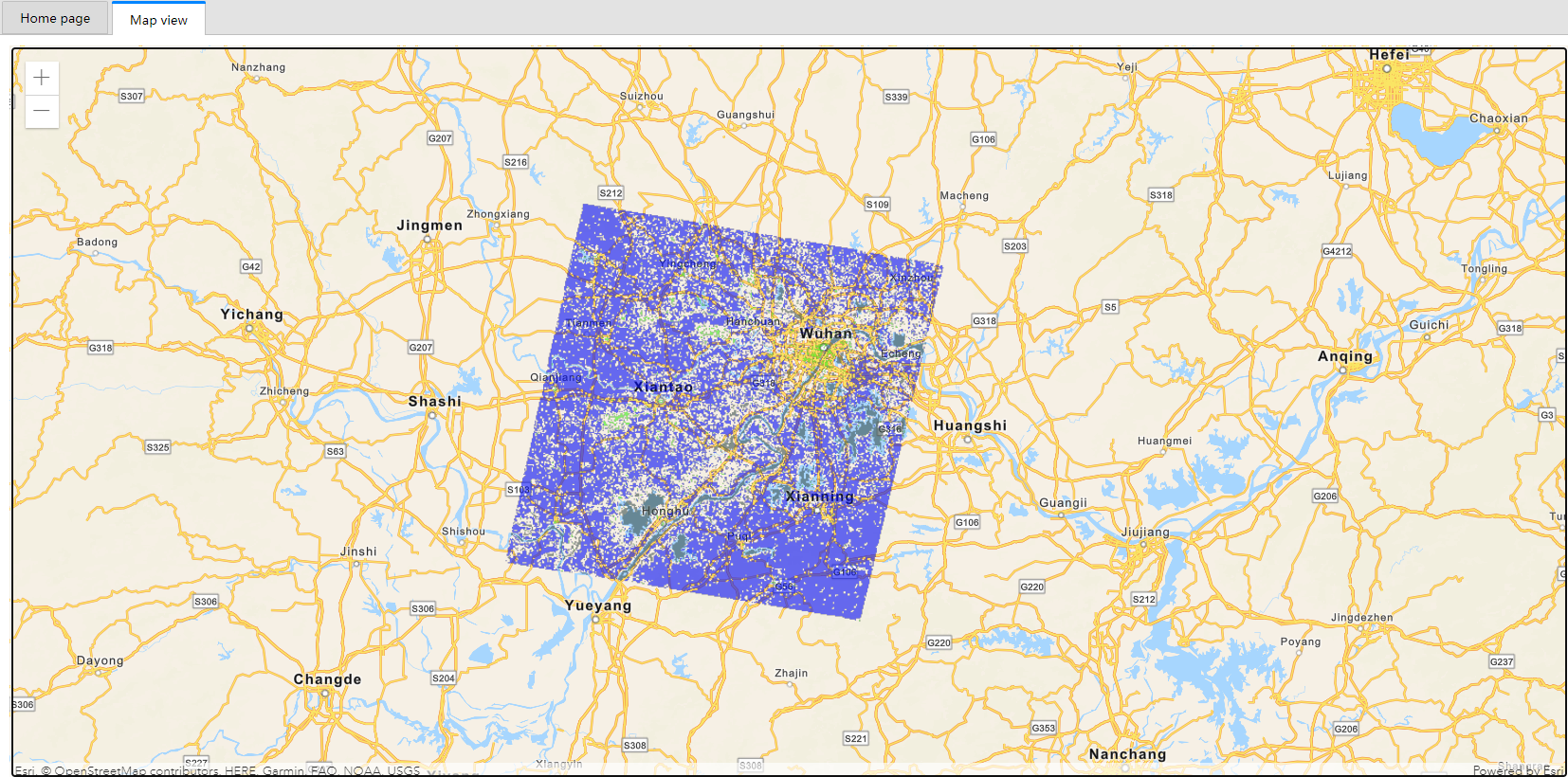Click the G4212 road shield

click(1337, 251)
